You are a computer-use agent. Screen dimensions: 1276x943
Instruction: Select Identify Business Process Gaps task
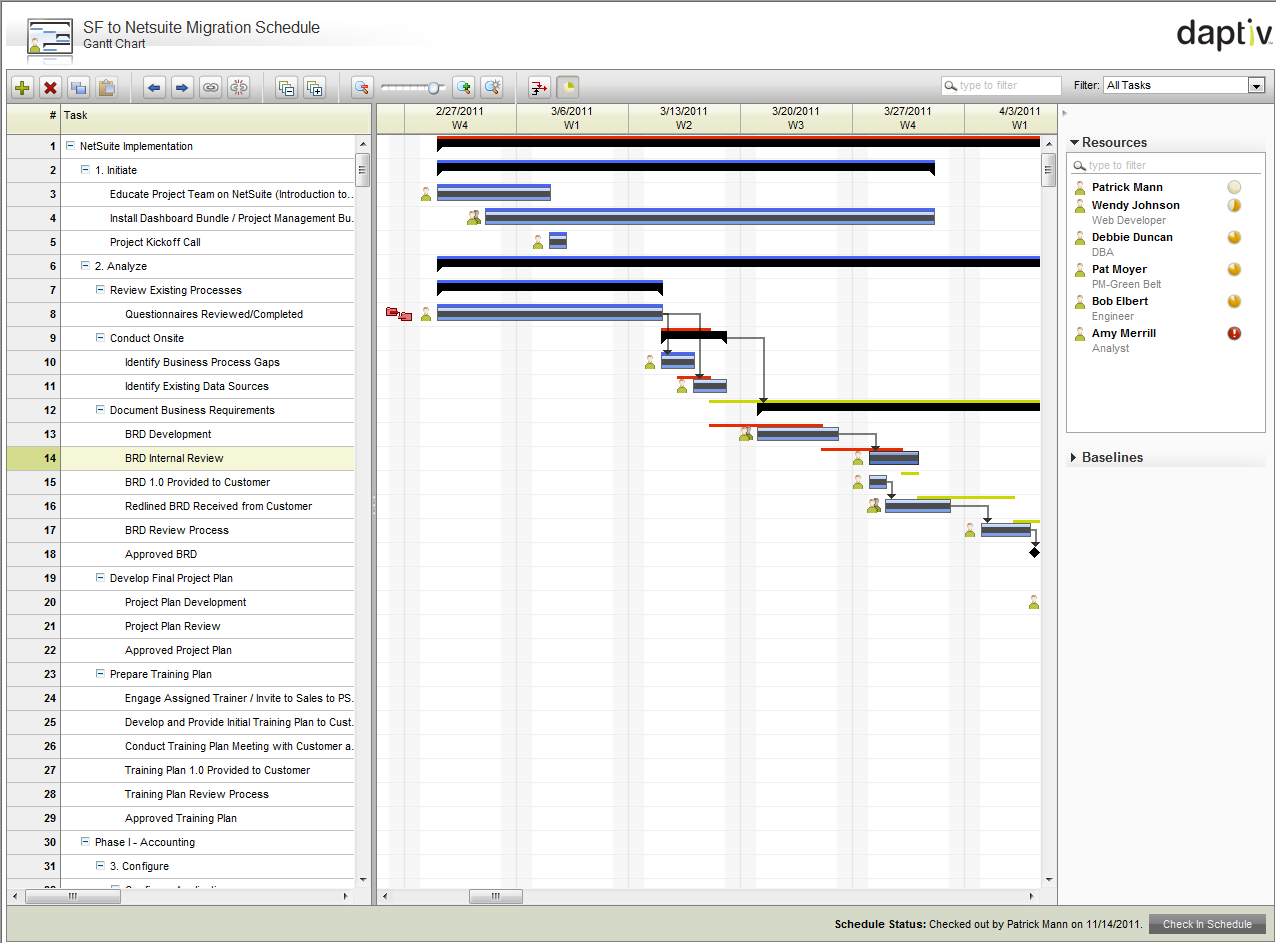181,362
